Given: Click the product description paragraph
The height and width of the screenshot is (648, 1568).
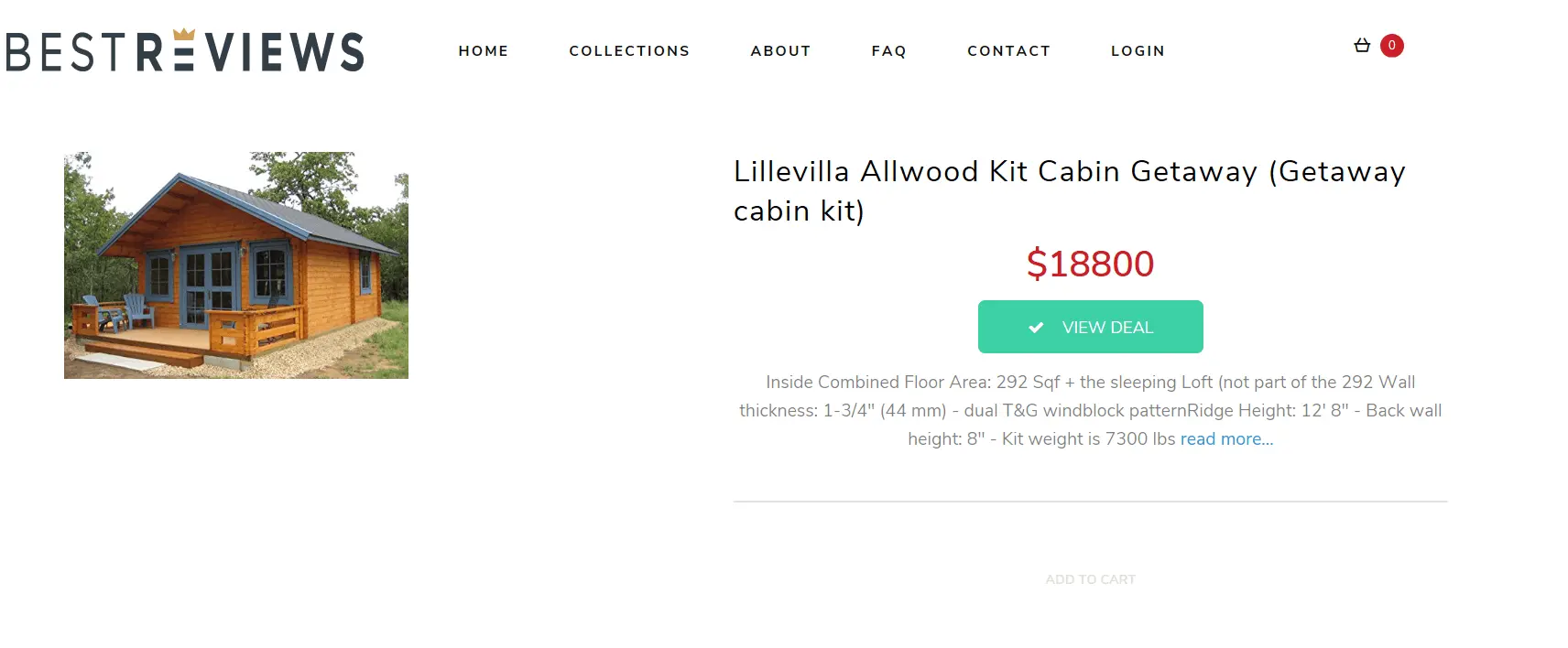Looking at the screenshot, I should tap(1090, 410).
